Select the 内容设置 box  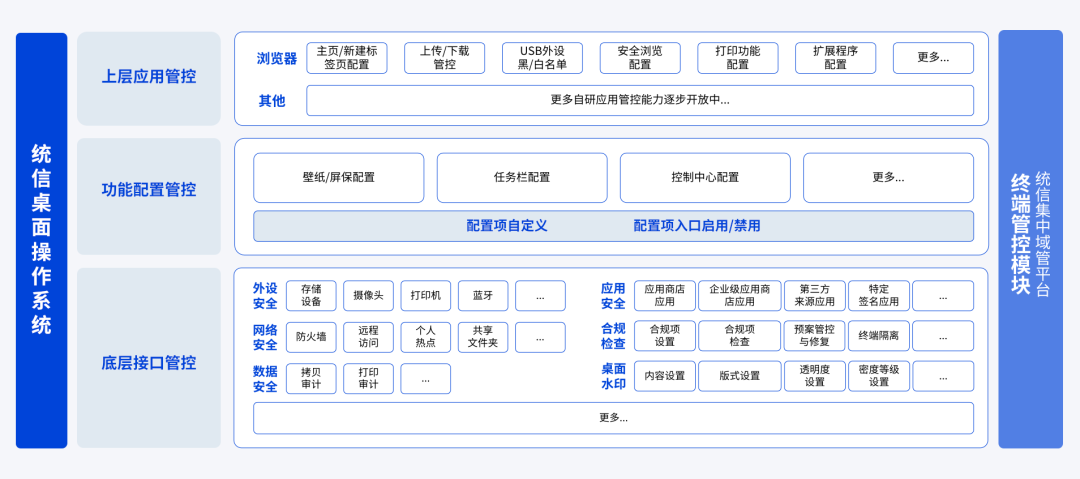665,376
